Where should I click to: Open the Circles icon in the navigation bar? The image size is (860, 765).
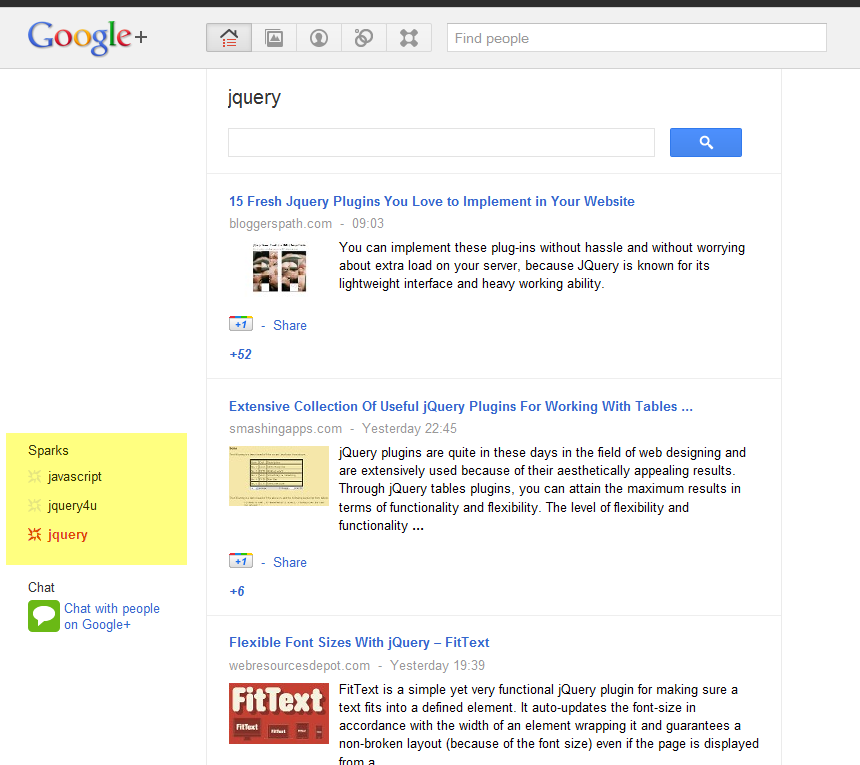[363, 37]
